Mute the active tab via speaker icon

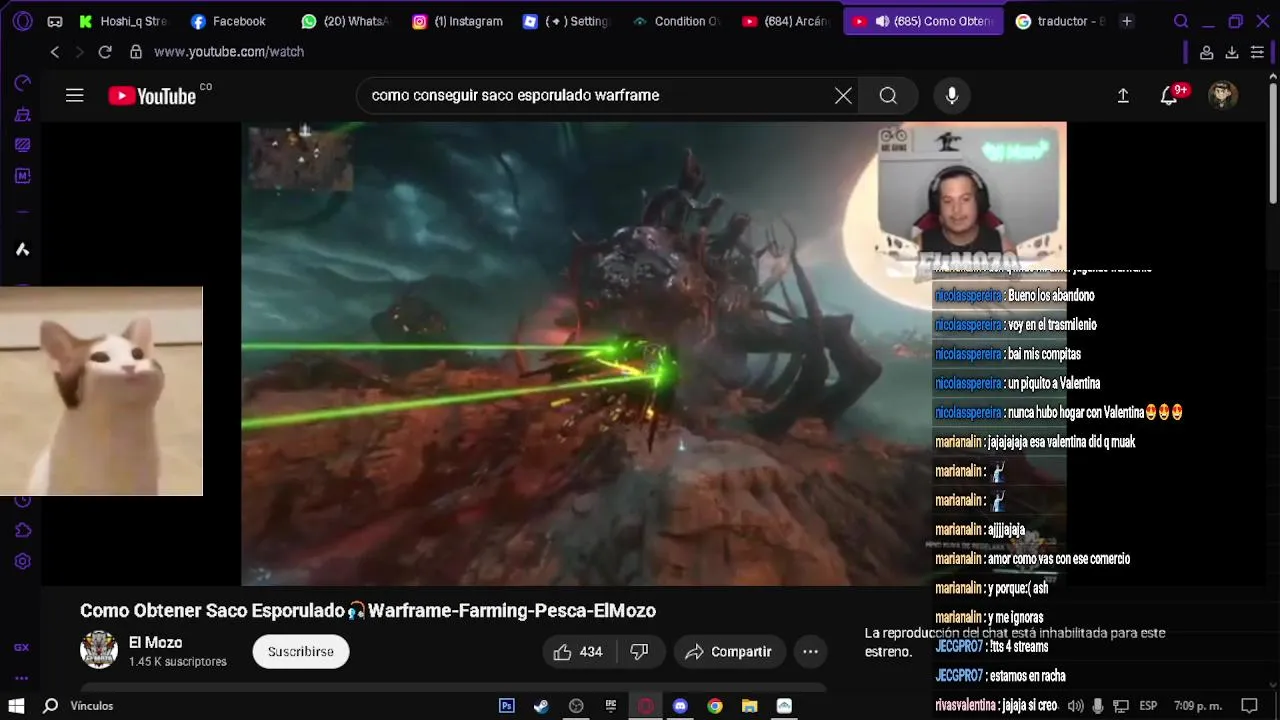(x=882, y=21)
